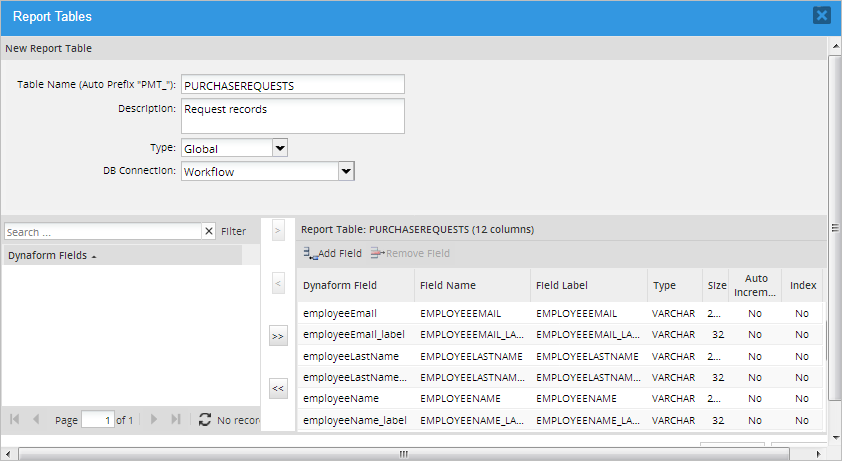
Task: Click the Filter button beside search
Action: click(x=233, y=231)
